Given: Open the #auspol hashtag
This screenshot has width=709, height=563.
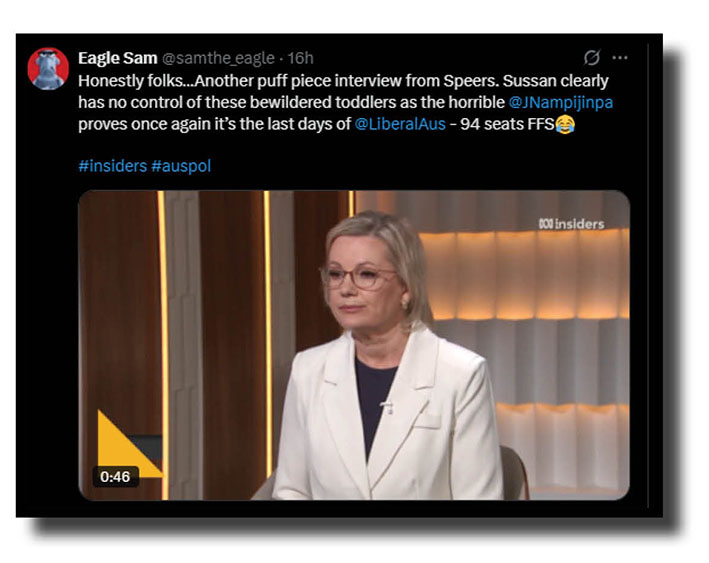Looking at the screenshot, I should coord(181,166).
